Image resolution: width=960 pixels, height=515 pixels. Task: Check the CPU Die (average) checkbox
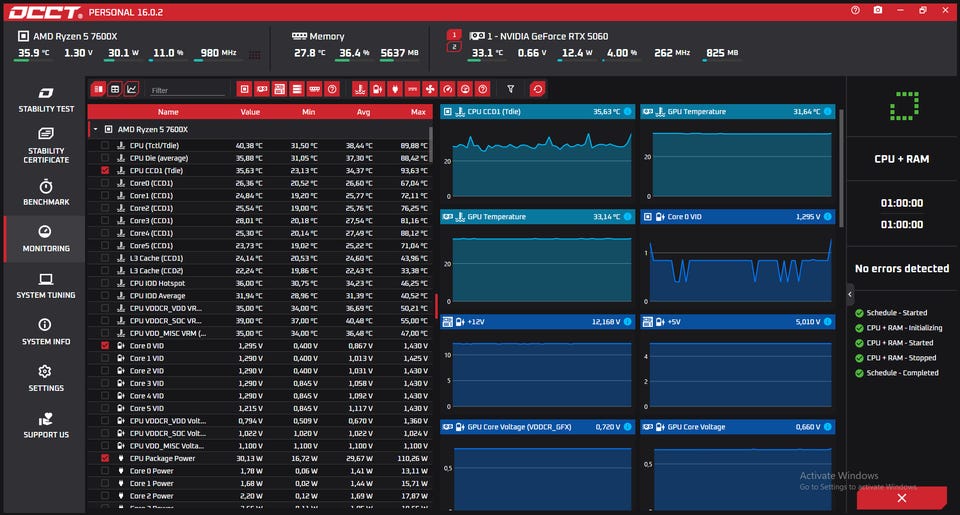coord(105,158)
